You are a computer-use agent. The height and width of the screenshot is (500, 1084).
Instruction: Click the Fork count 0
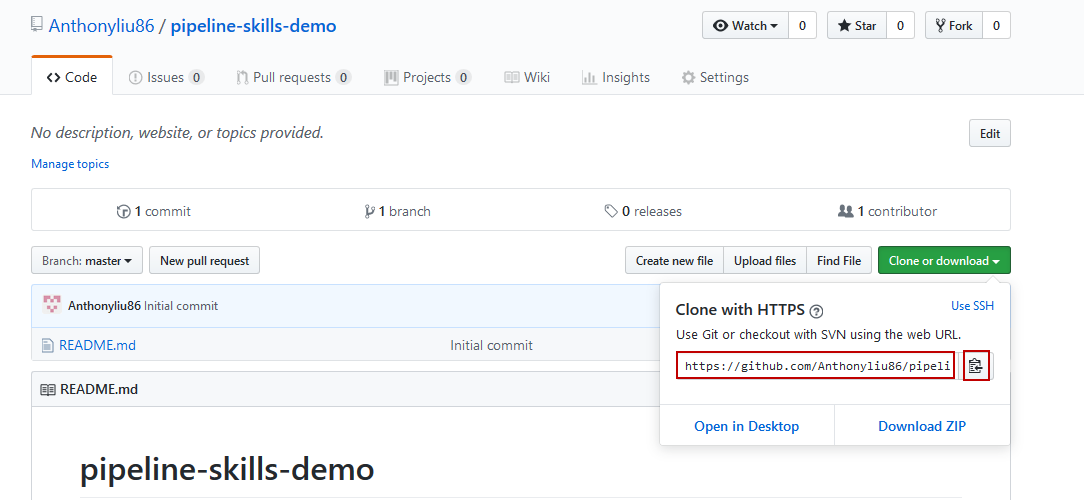(996, 26)
